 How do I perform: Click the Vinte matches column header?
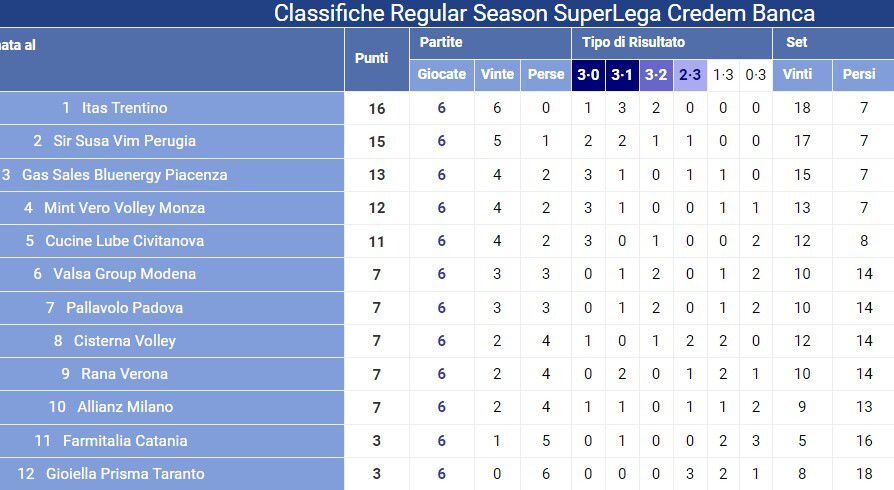click(x=497, y=74)
